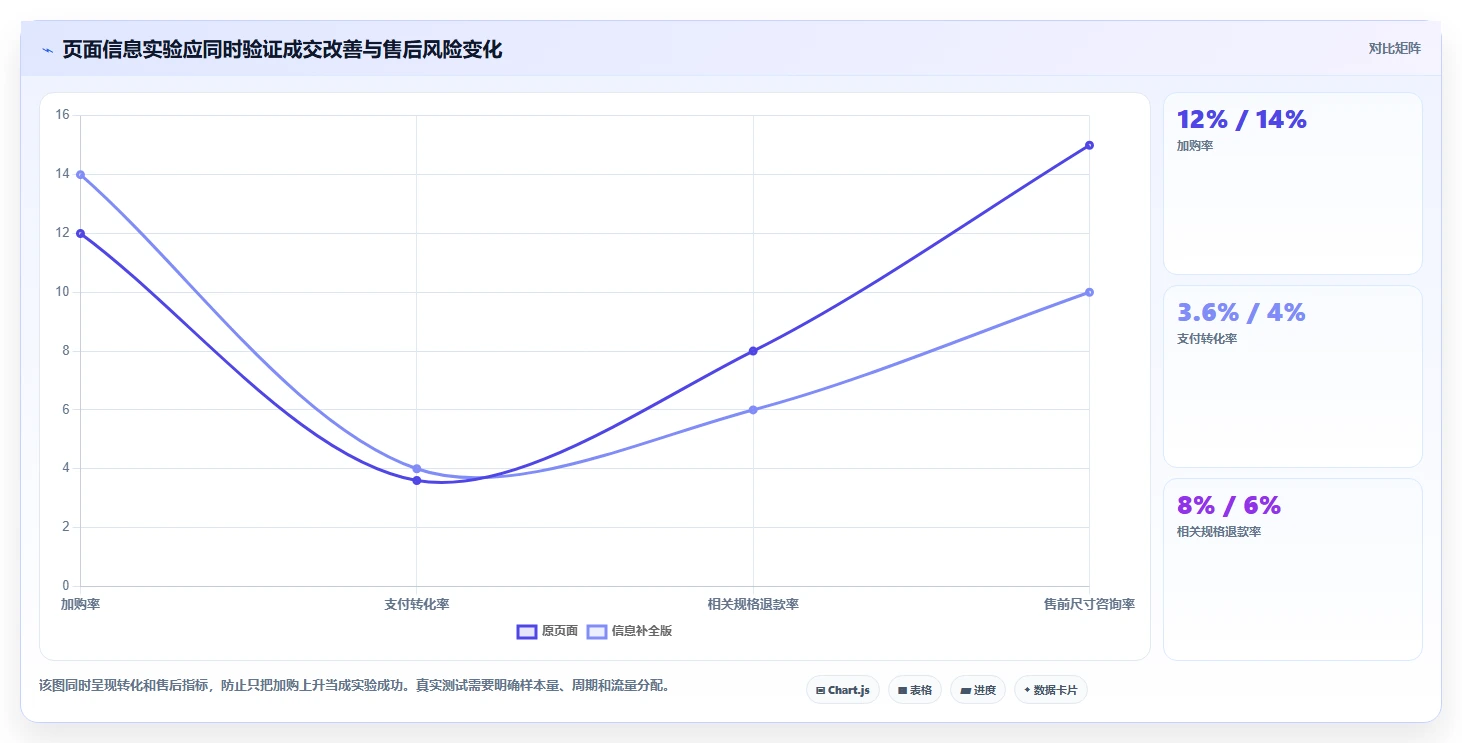Screen dimensions: 1462x743
Task: Click the y-axis value 16
Action: coord(62,115)
